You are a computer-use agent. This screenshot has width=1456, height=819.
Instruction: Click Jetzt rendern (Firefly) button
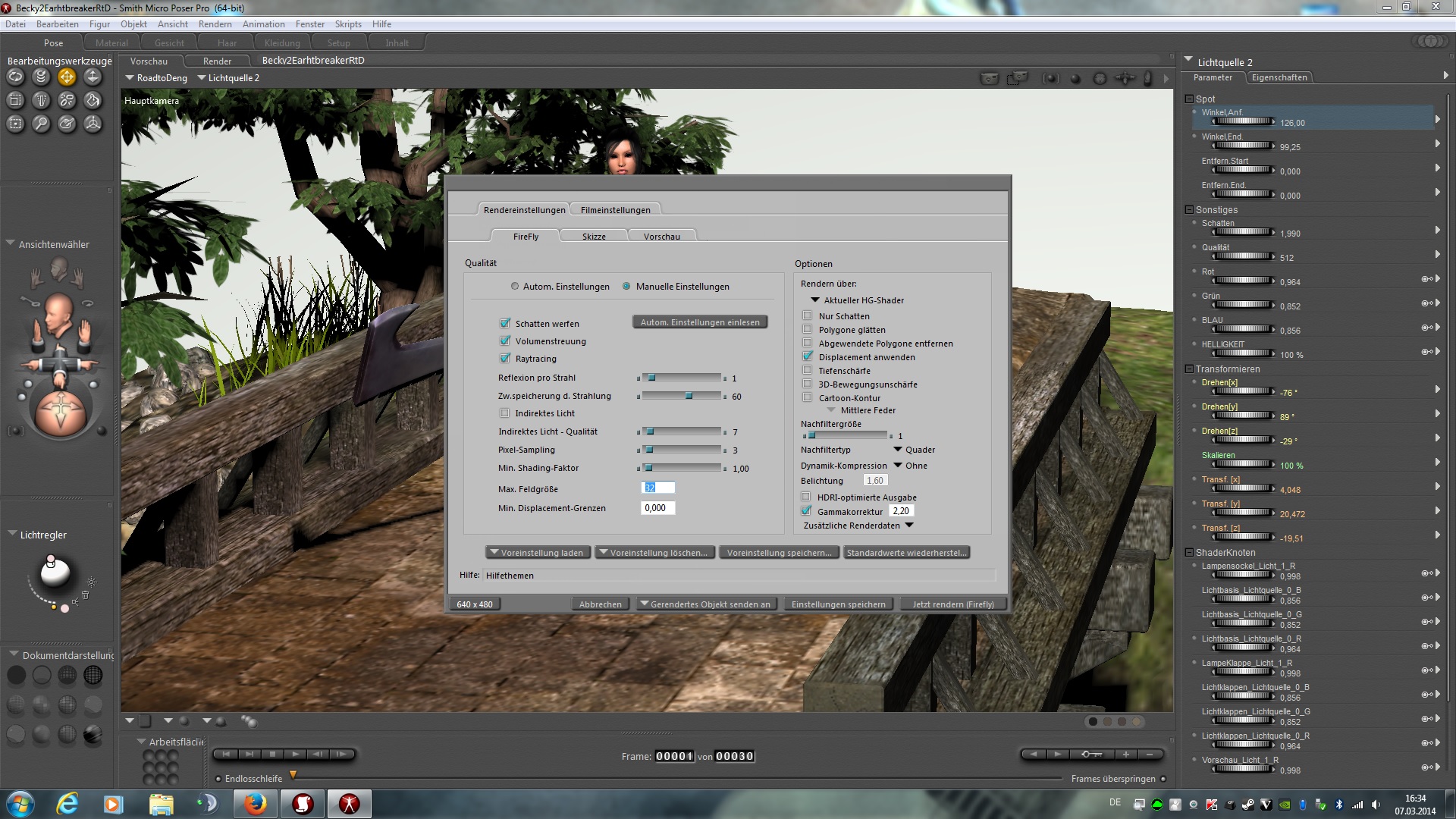pos(952,604)
